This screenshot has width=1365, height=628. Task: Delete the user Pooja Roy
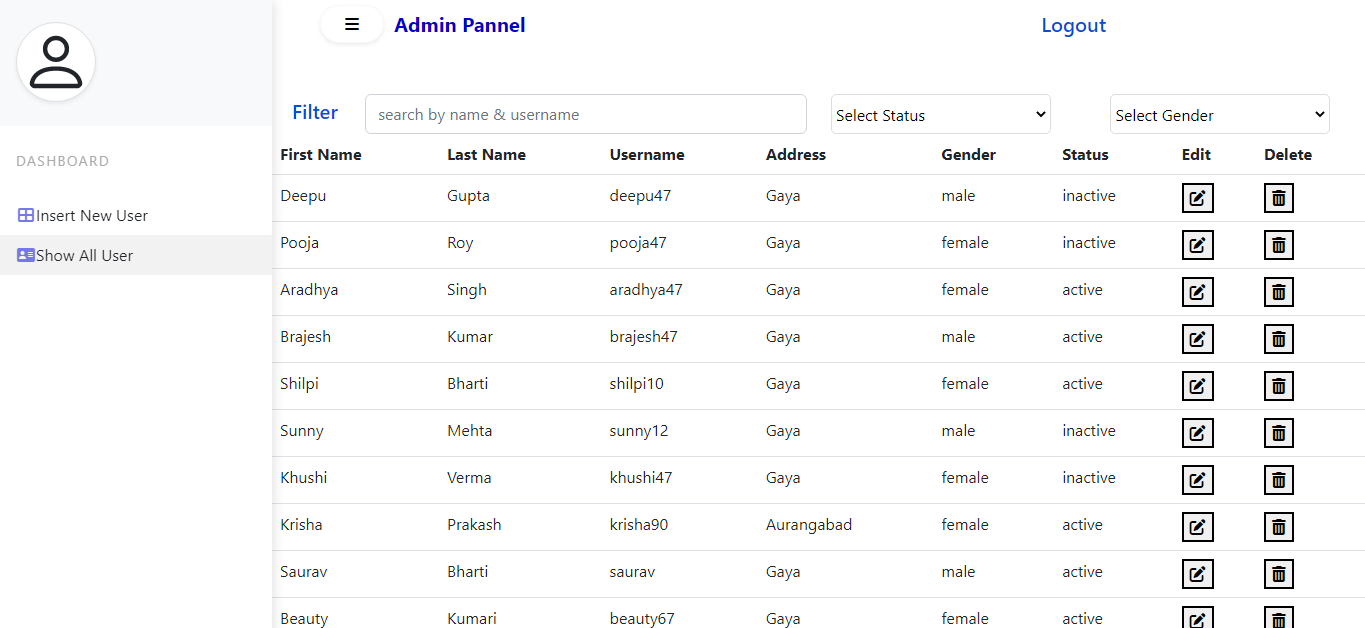(1278, 244)
